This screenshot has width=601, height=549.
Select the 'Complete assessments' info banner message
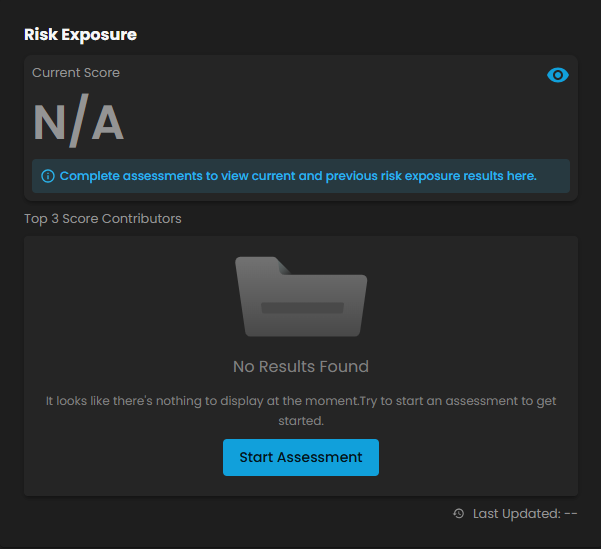tap(298, 176)
